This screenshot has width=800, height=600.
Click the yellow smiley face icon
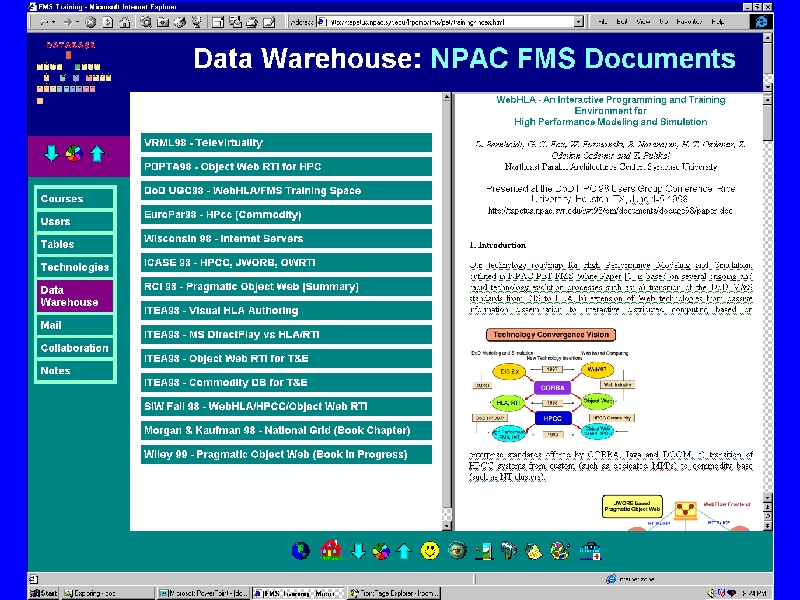pos(430,551)
